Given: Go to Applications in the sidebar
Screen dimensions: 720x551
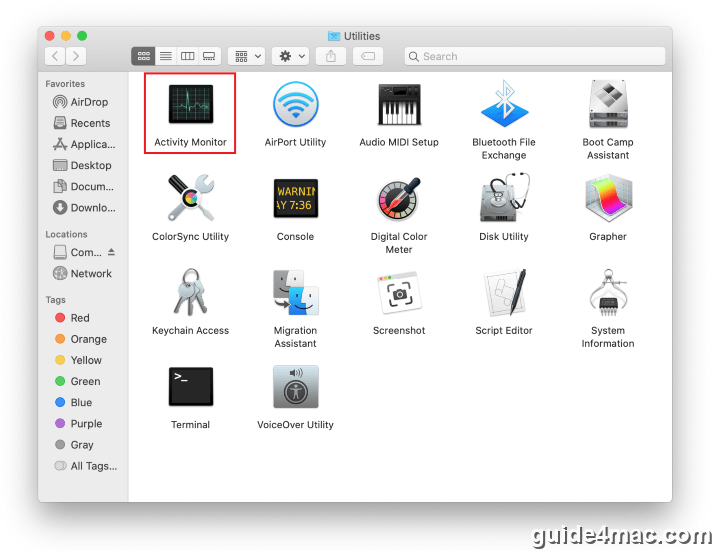Looking at the screenshot, I should click(x=84, y=144).
